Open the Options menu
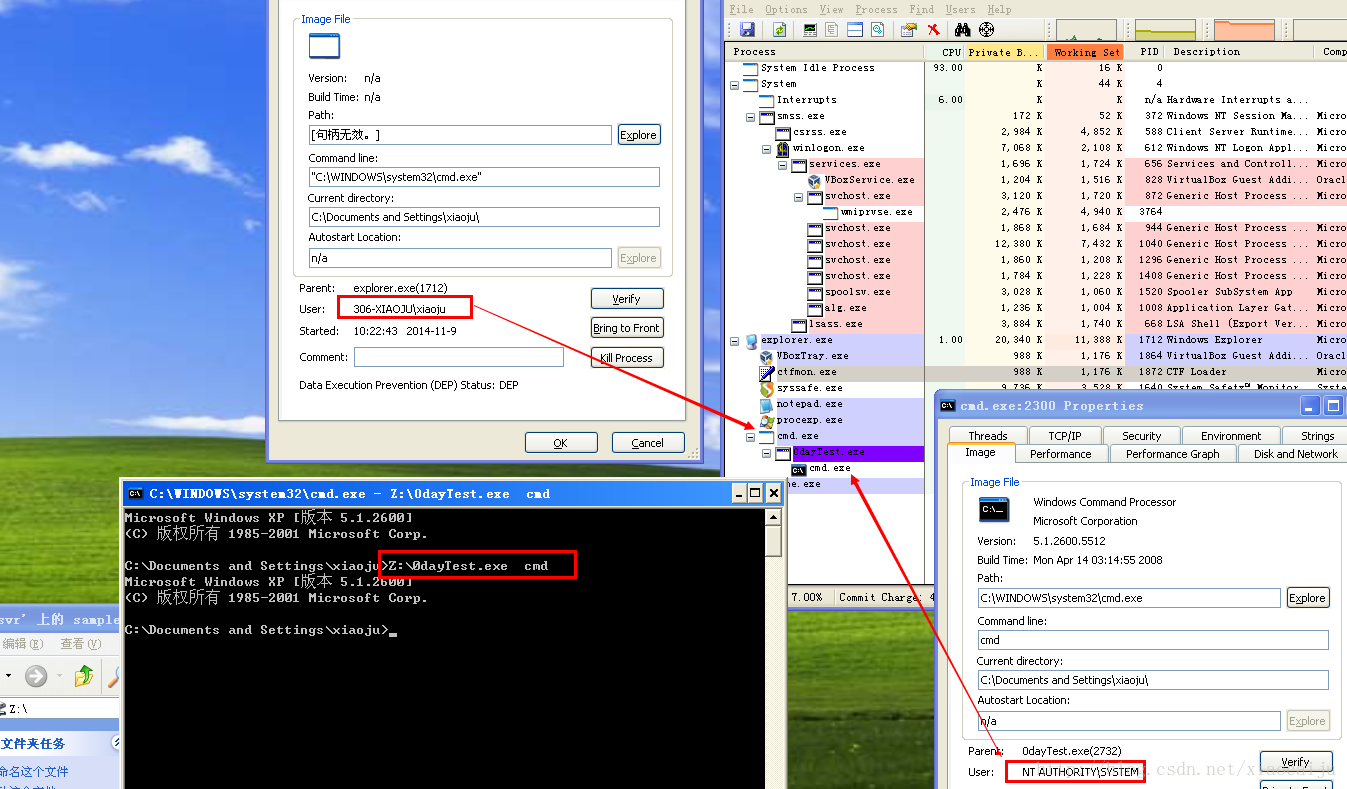 [x=786, y=9]
